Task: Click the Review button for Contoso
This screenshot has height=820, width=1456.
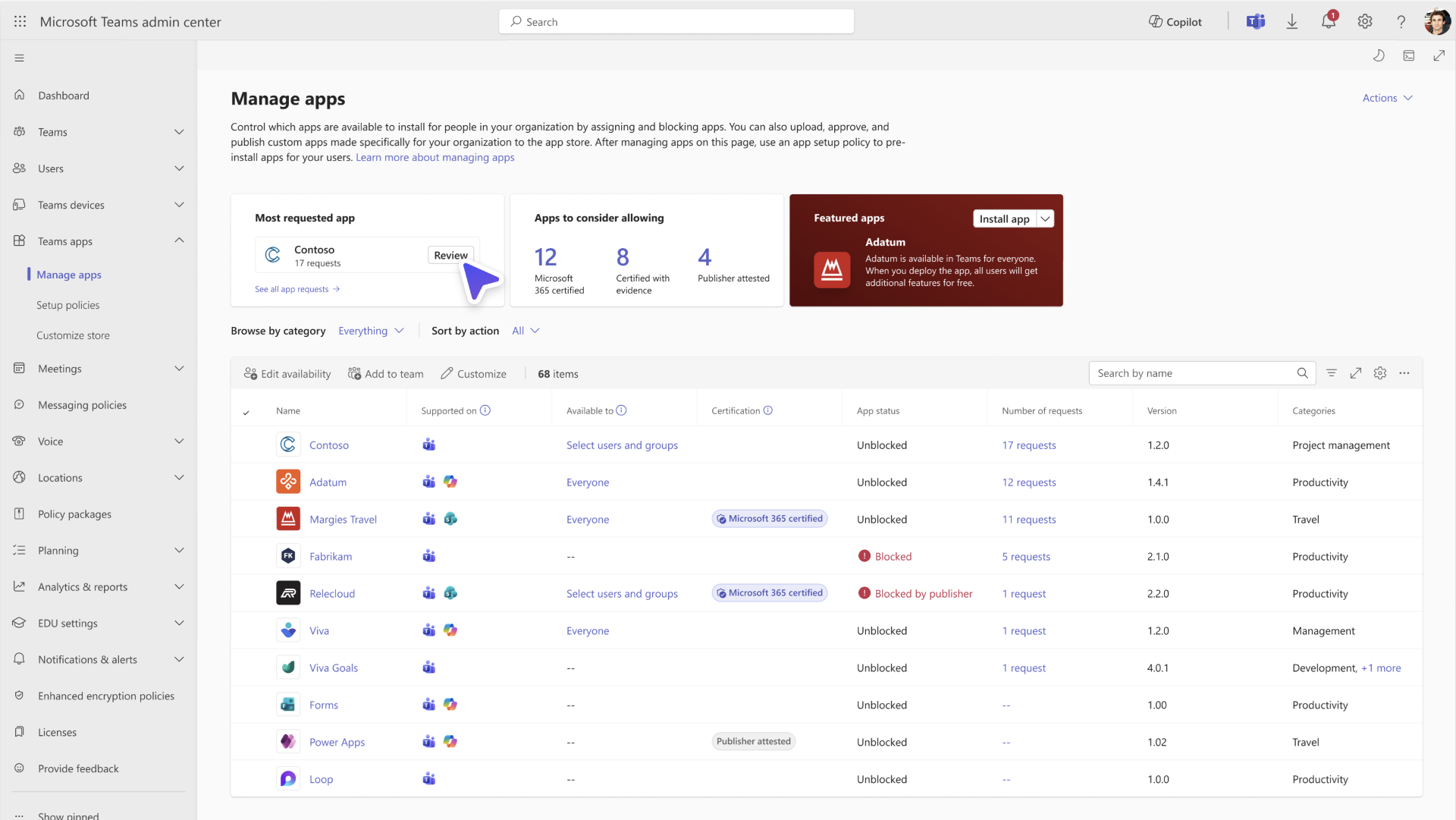Action: point(450,256)
